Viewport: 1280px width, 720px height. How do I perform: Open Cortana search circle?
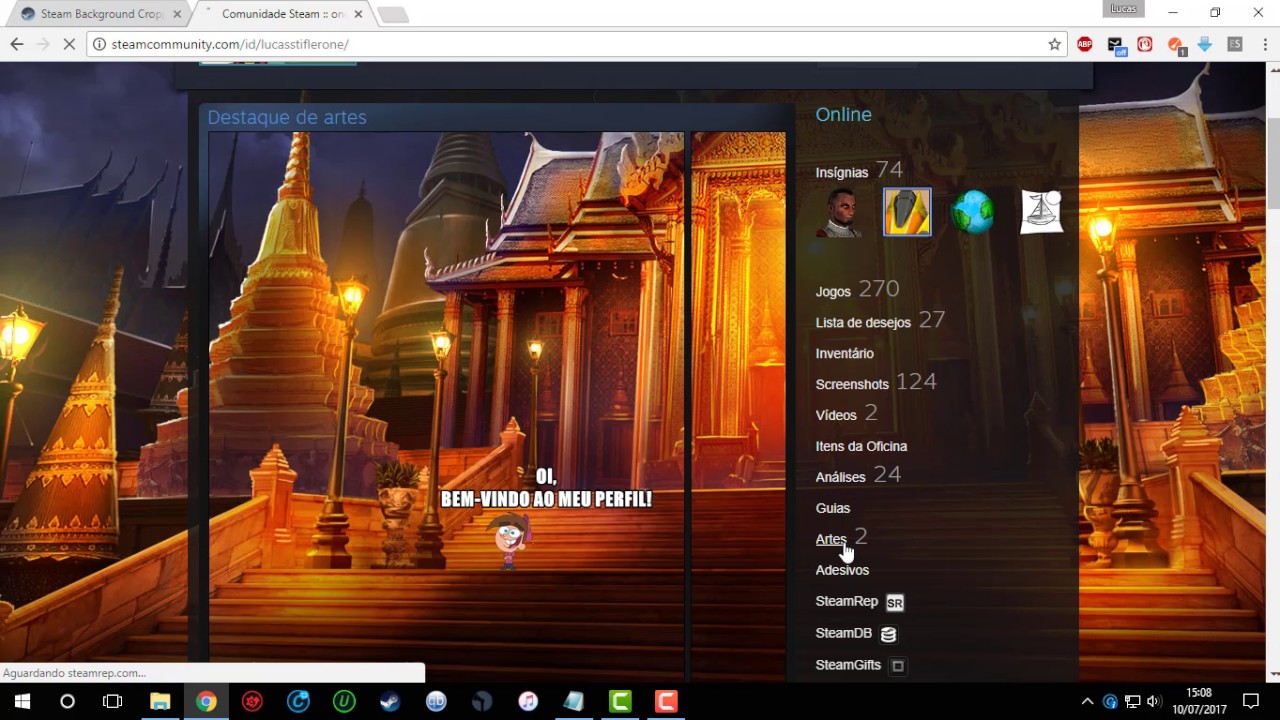tap(67, 701)
